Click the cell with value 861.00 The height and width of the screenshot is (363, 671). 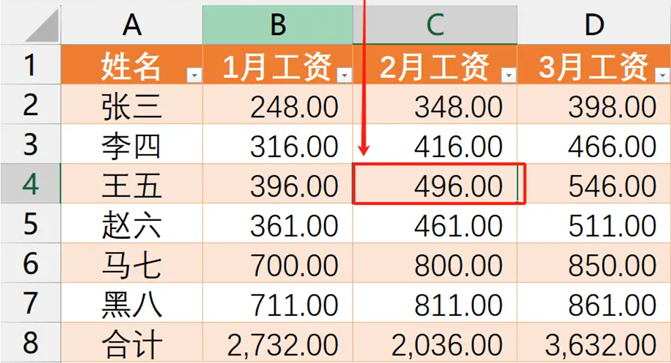594,303
